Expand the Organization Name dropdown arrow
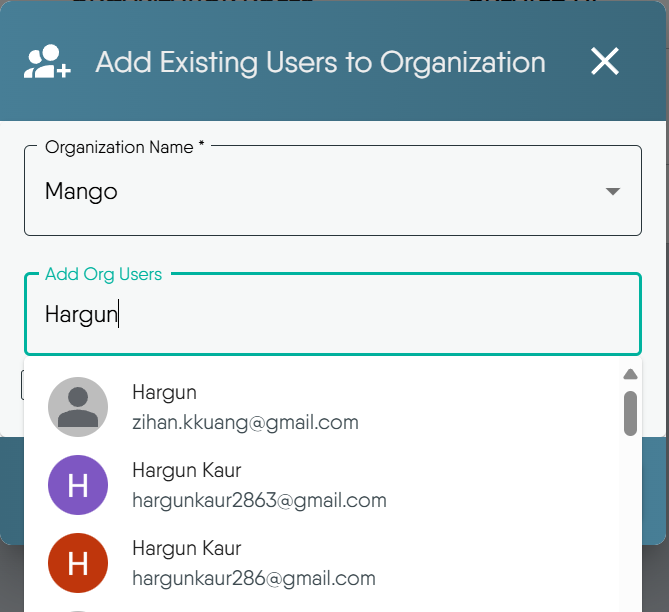This screenshot has height=612, width=669. click(x=613, y=192)
